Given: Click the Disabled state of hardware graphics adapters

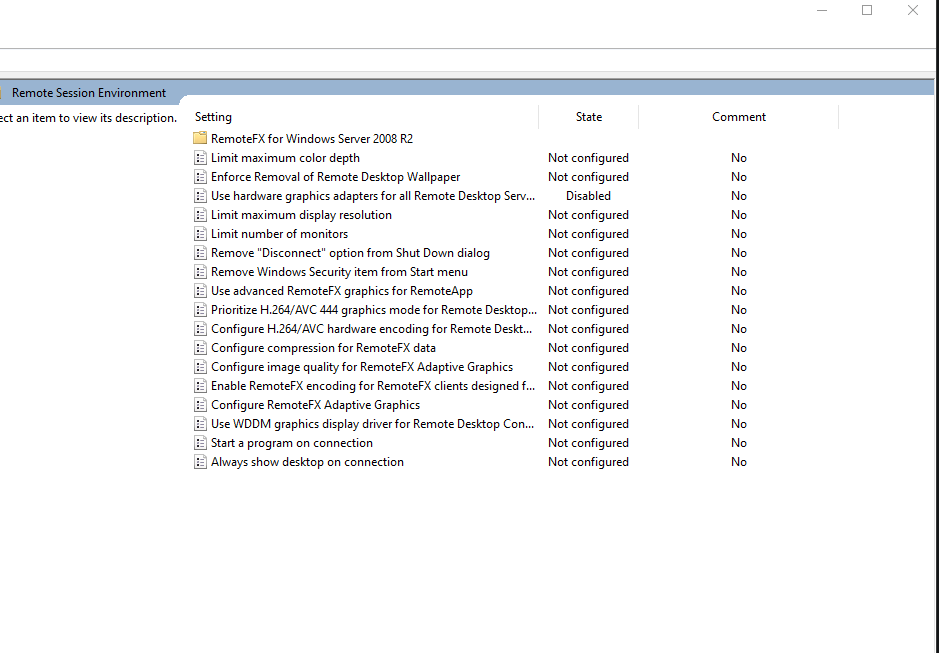Looking at the screenshot, I should pos(588,196).
